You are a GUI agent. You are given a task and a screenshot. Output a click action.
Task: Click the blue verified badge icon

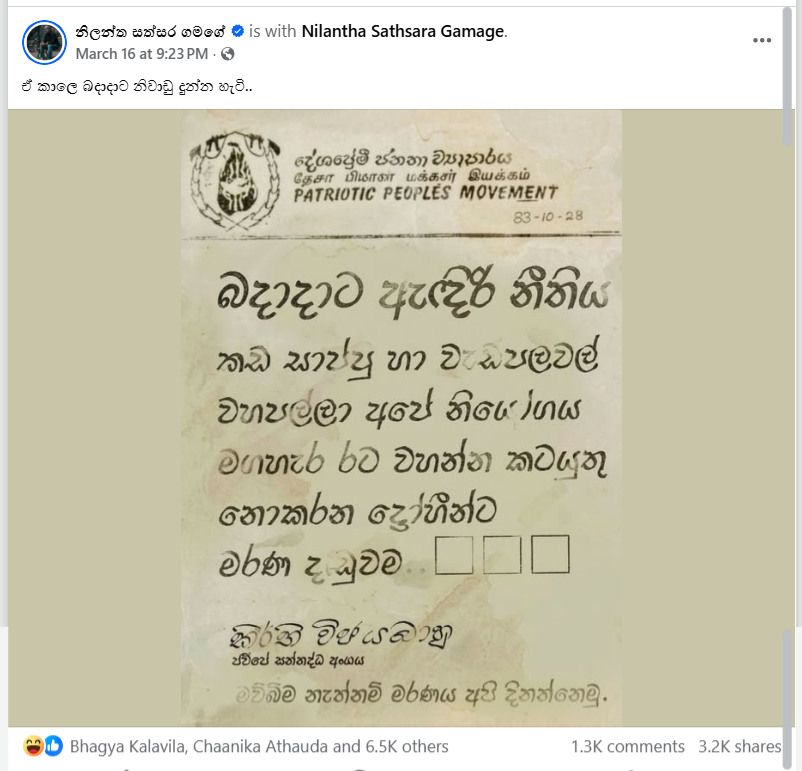point(237,31)
